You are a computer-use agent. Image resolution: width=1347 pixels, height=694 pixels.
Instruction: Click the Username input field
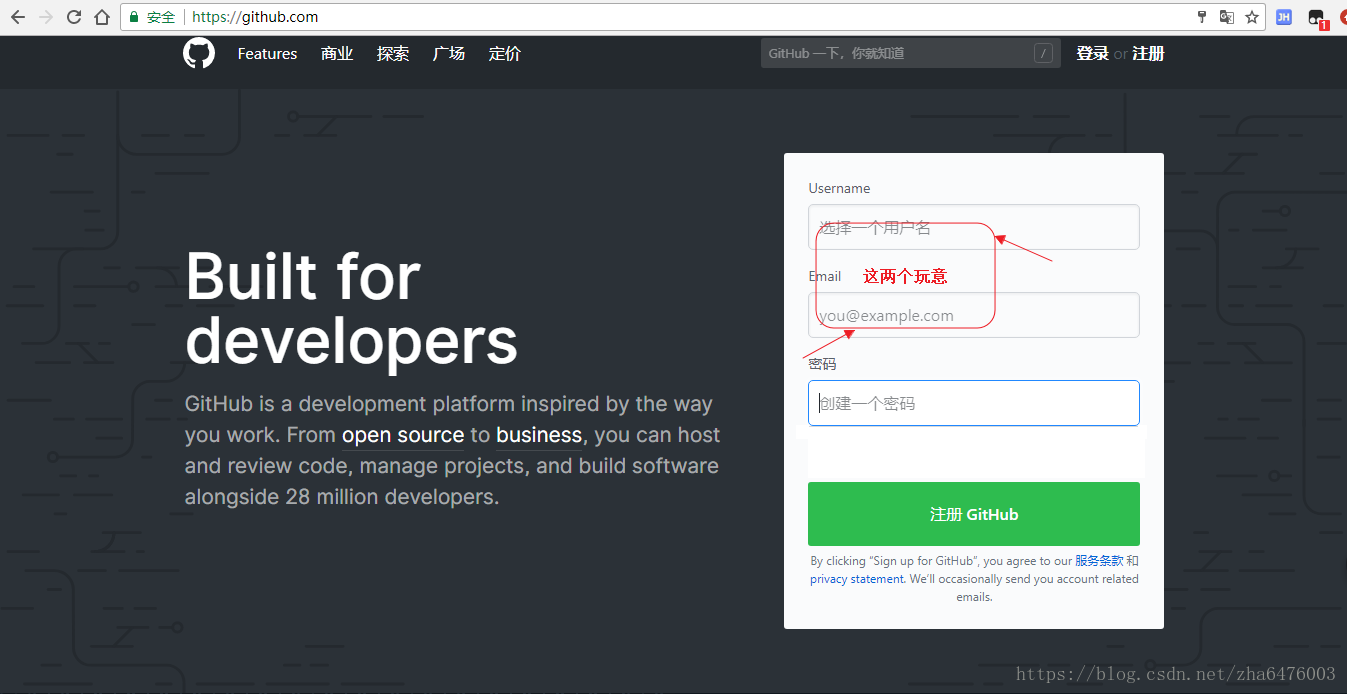tap(973, 227)
